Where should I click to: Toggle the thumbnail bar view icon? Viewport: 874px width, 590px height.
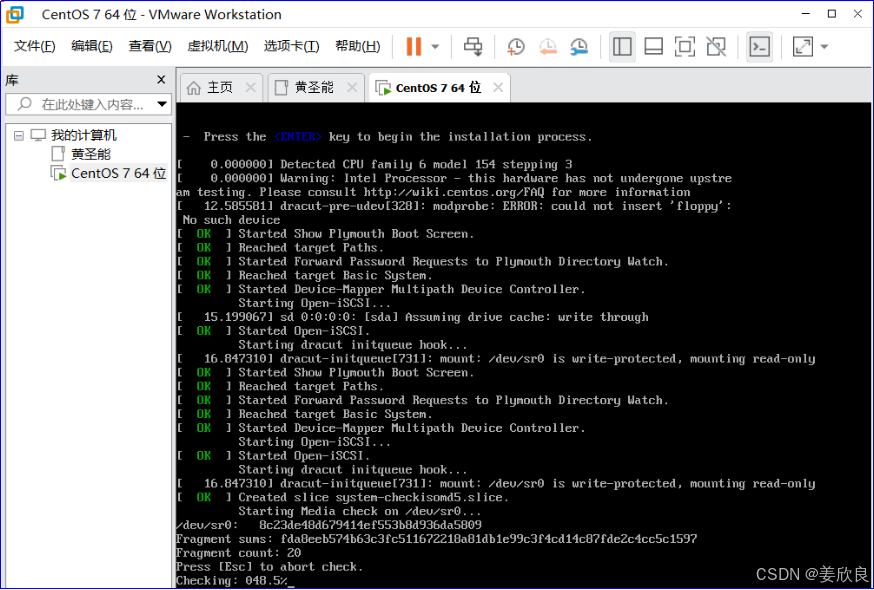653,46
